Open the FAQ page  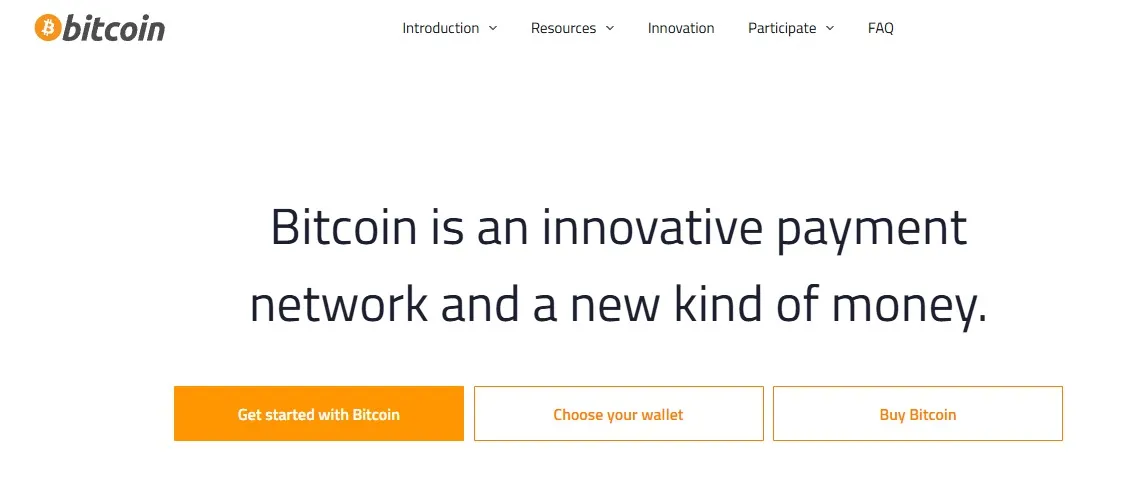881,28
